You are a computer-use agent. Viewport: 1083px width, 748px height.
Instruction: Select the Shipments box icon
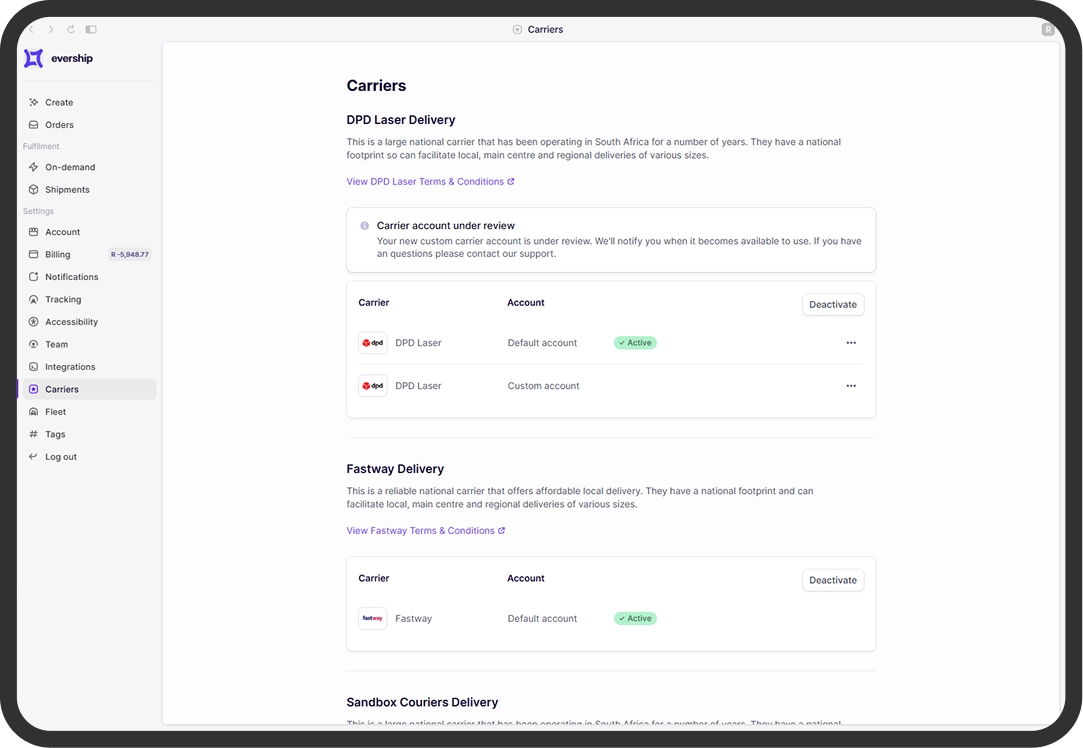click(34, 190)
